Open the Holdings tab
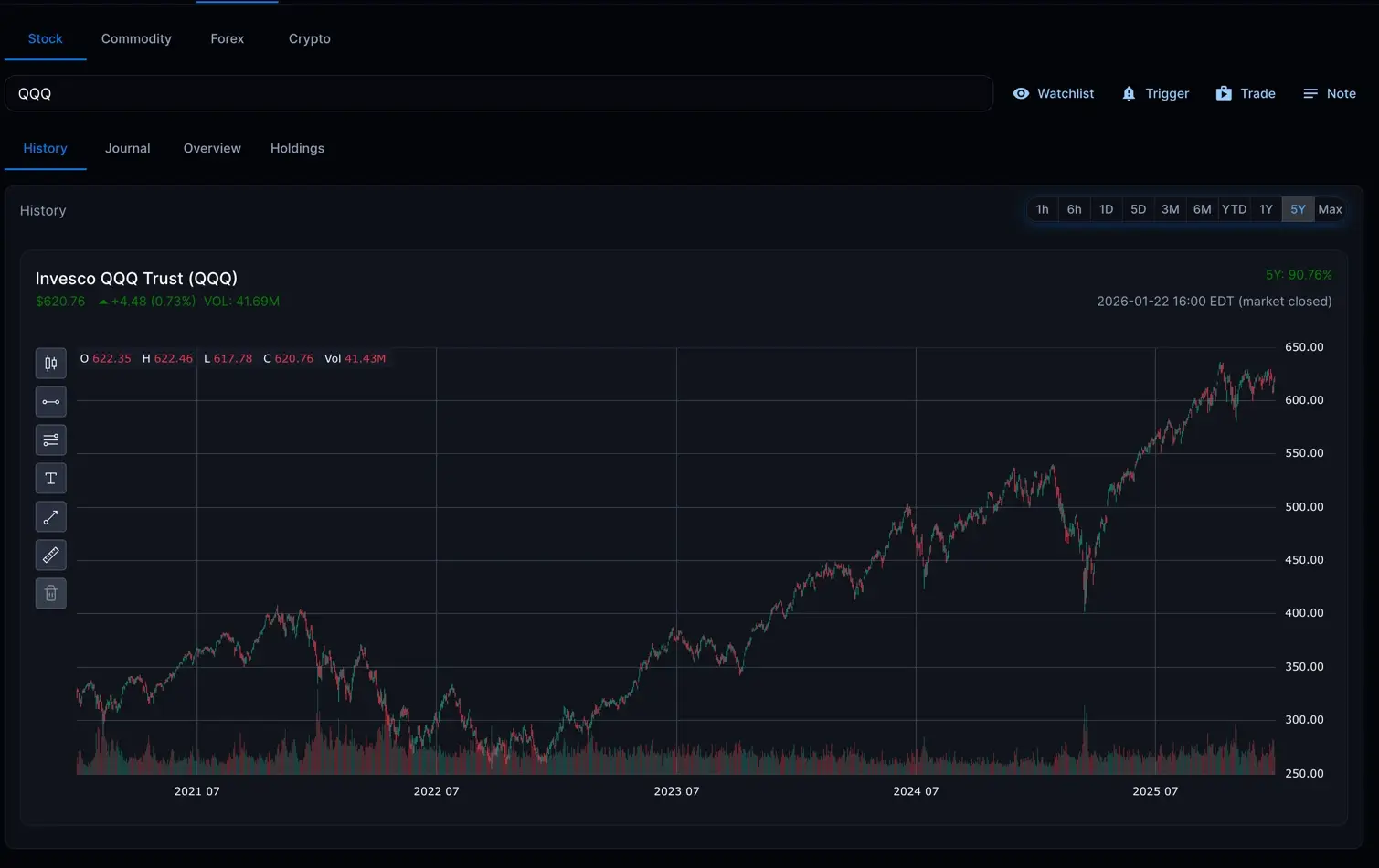Image resolution: width=1379 pixels, height=868 pixels. (x=297, y=148)
